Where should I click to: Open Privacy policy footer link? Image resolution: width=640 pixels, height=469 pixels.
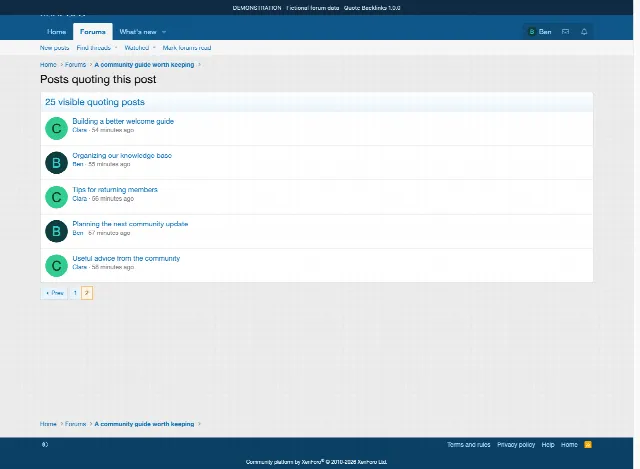516,445
